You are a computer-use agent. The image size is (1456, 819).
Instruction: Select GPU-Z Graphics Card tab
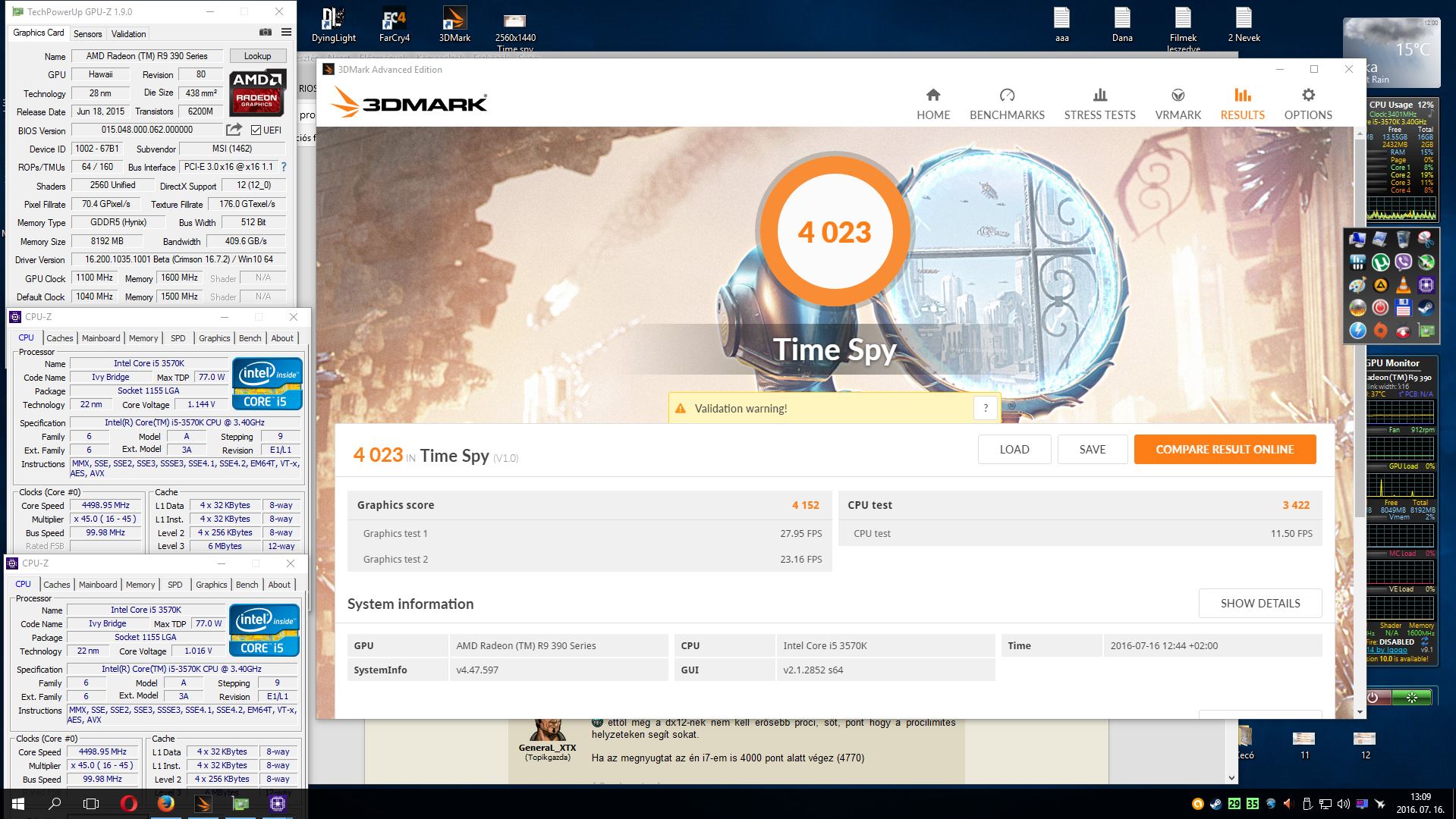point(38,33)
